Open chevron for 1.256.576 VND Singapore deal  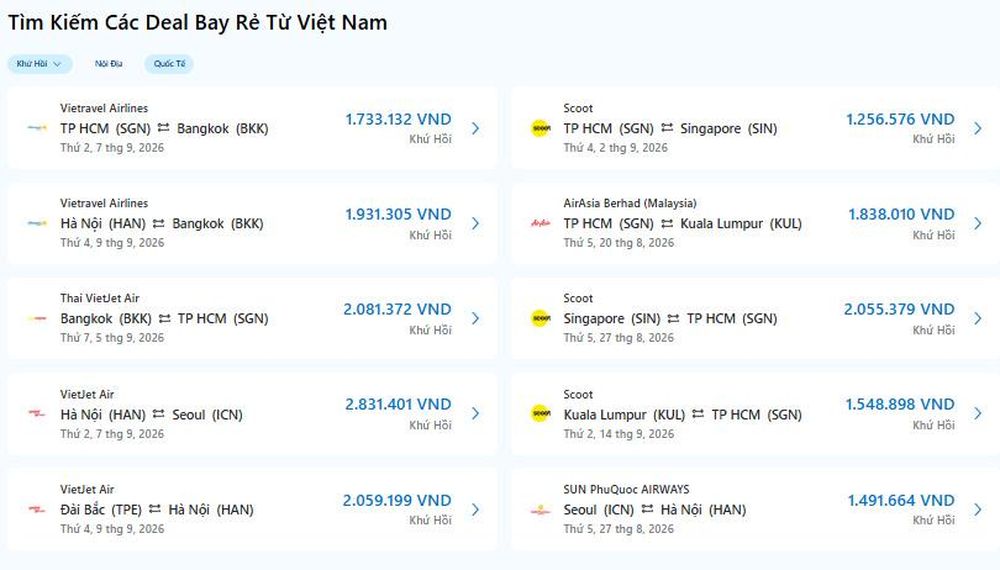(x=978, y=128)
